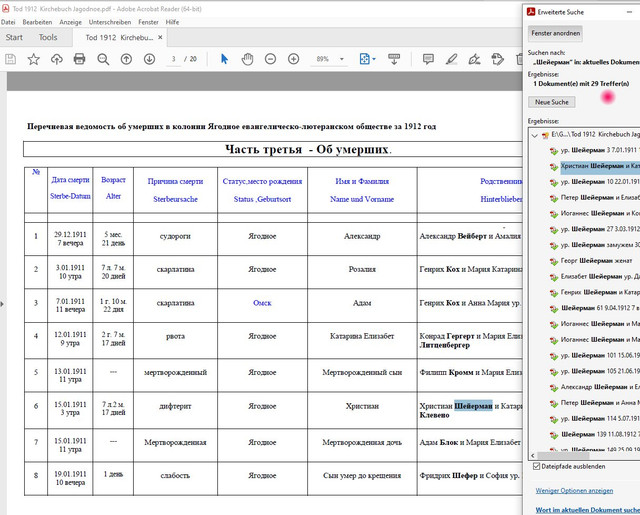Activate the arrow selection tool
The width and height of the screenshot is (640, 515).
224,59
